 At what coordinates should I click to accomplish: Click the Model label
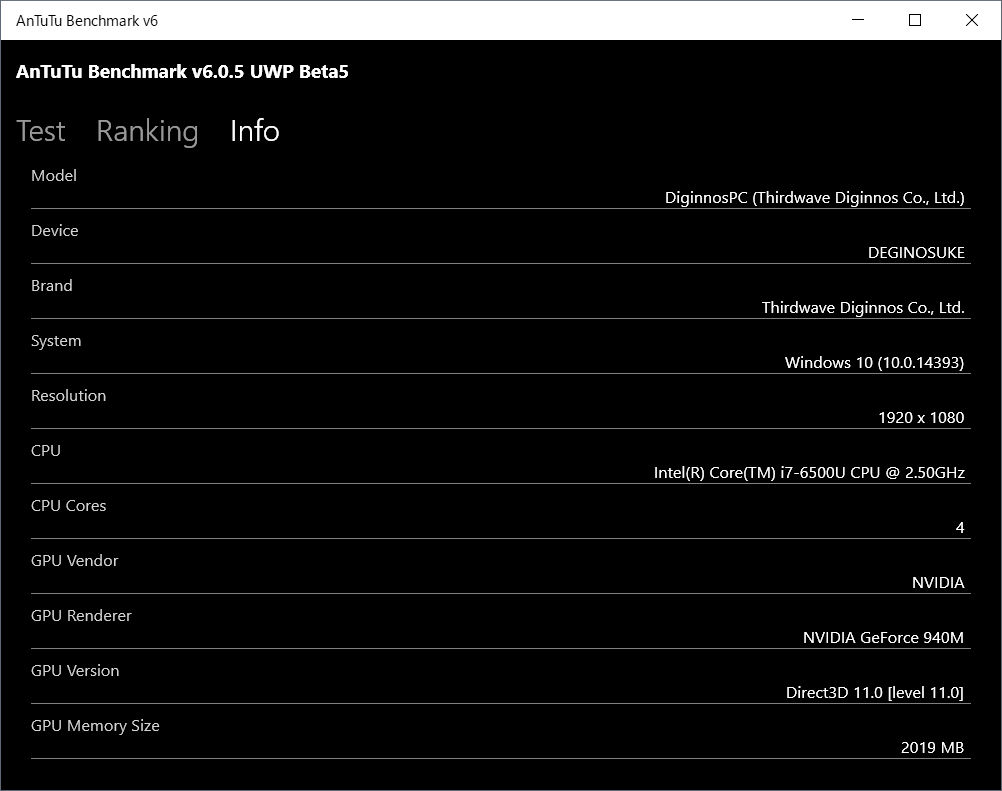click(x=54, y=176)
